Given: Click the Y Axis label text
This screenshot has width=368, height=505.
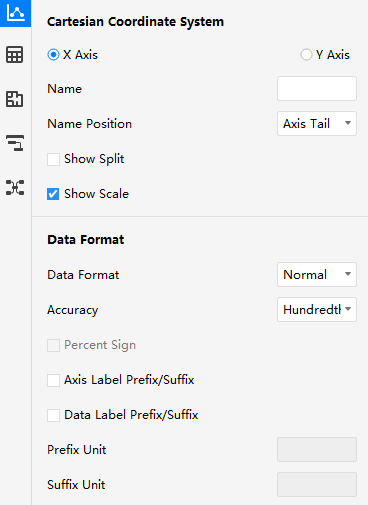Looking at the screenshot, I should pyautogui.click(x=333, y=55).
